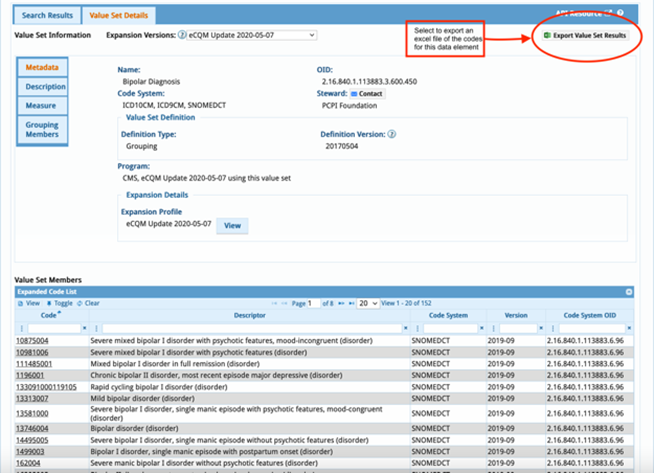Viewport: 654px width, 473px height.
Task: Open the Code filter operator menu
Action: pyautogui.click(x=22, y=329)
